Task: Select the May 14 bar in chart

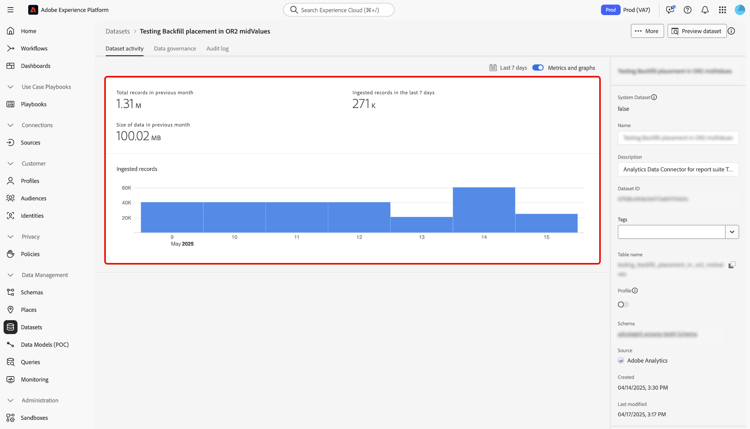Action: 484,210
